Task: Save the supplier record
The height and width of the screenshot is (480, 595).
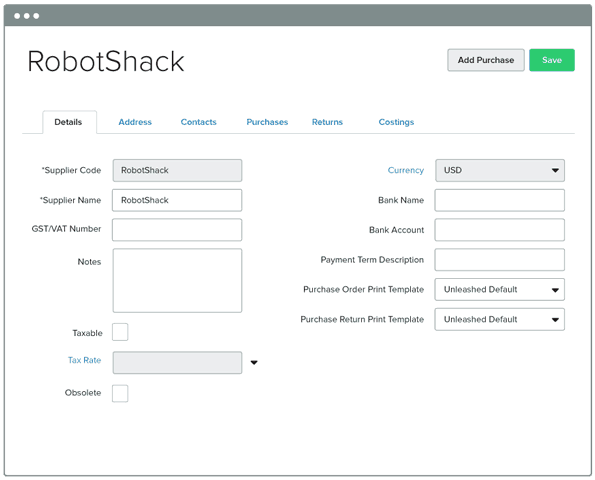Action: [552, 60]
